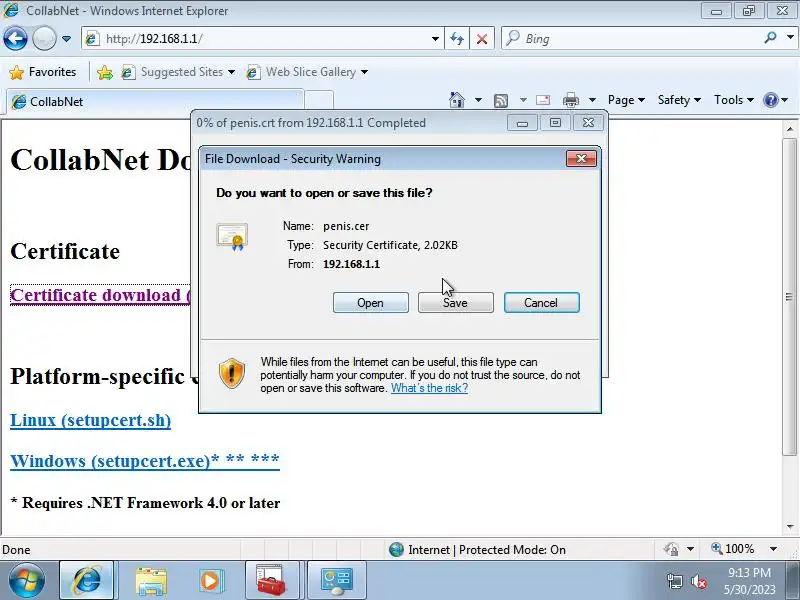800x600 pixels.
Task: Open the Linux (setupcert.sh) link
Action: 90,420
